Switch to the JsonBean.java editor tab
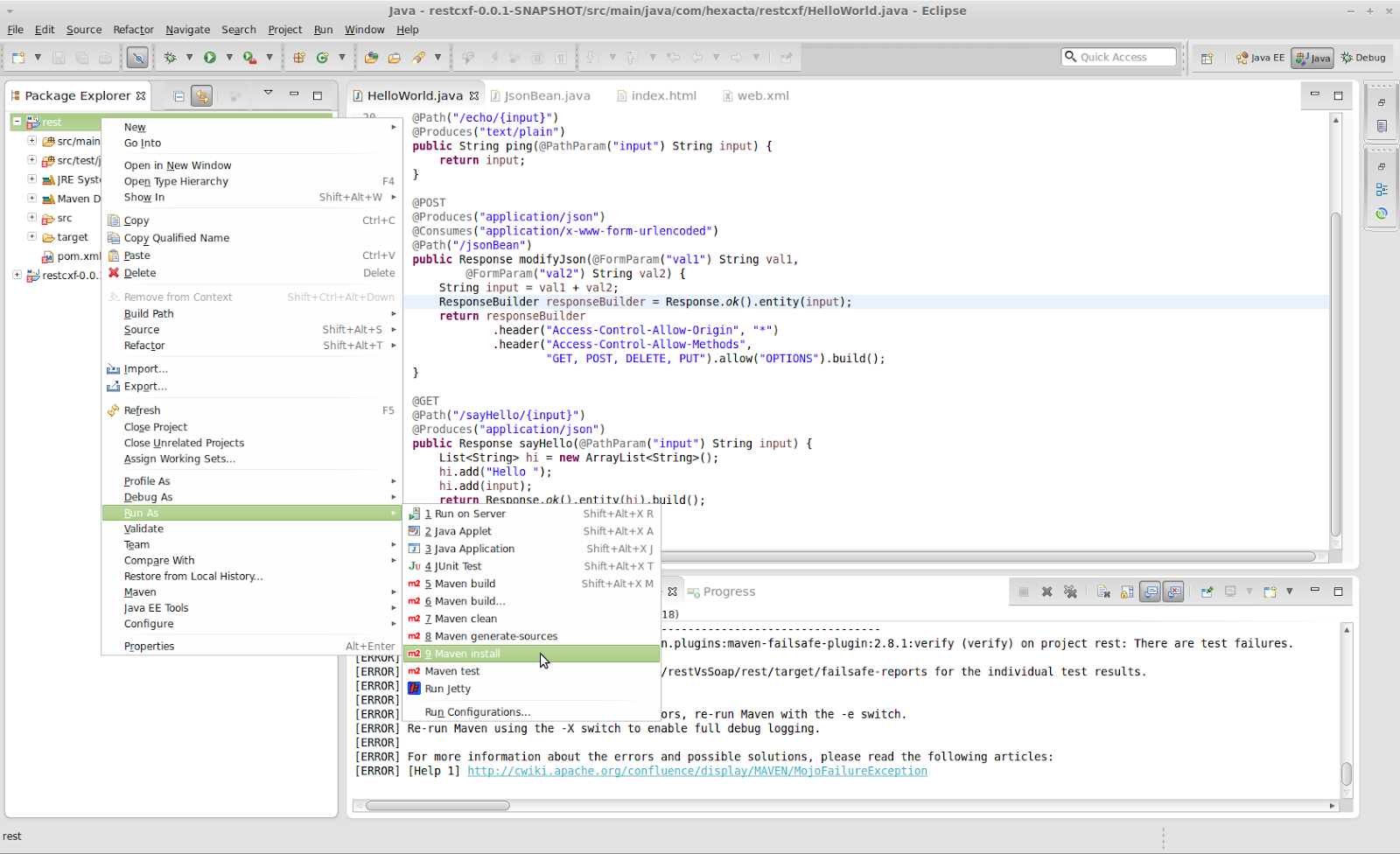This screenshot has width=1400, height=854. [540, 96]
